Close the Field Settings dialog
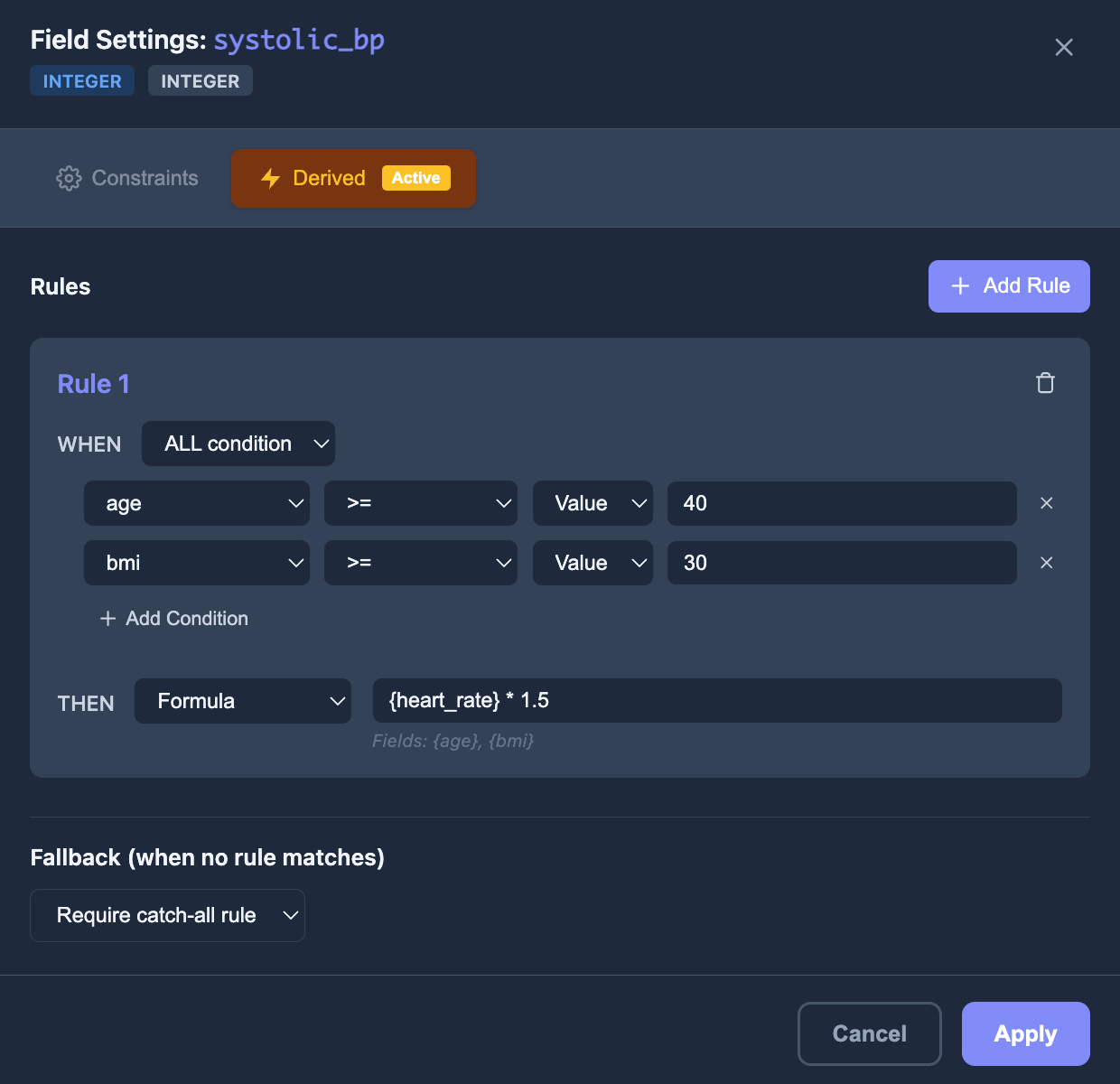 1063,47
